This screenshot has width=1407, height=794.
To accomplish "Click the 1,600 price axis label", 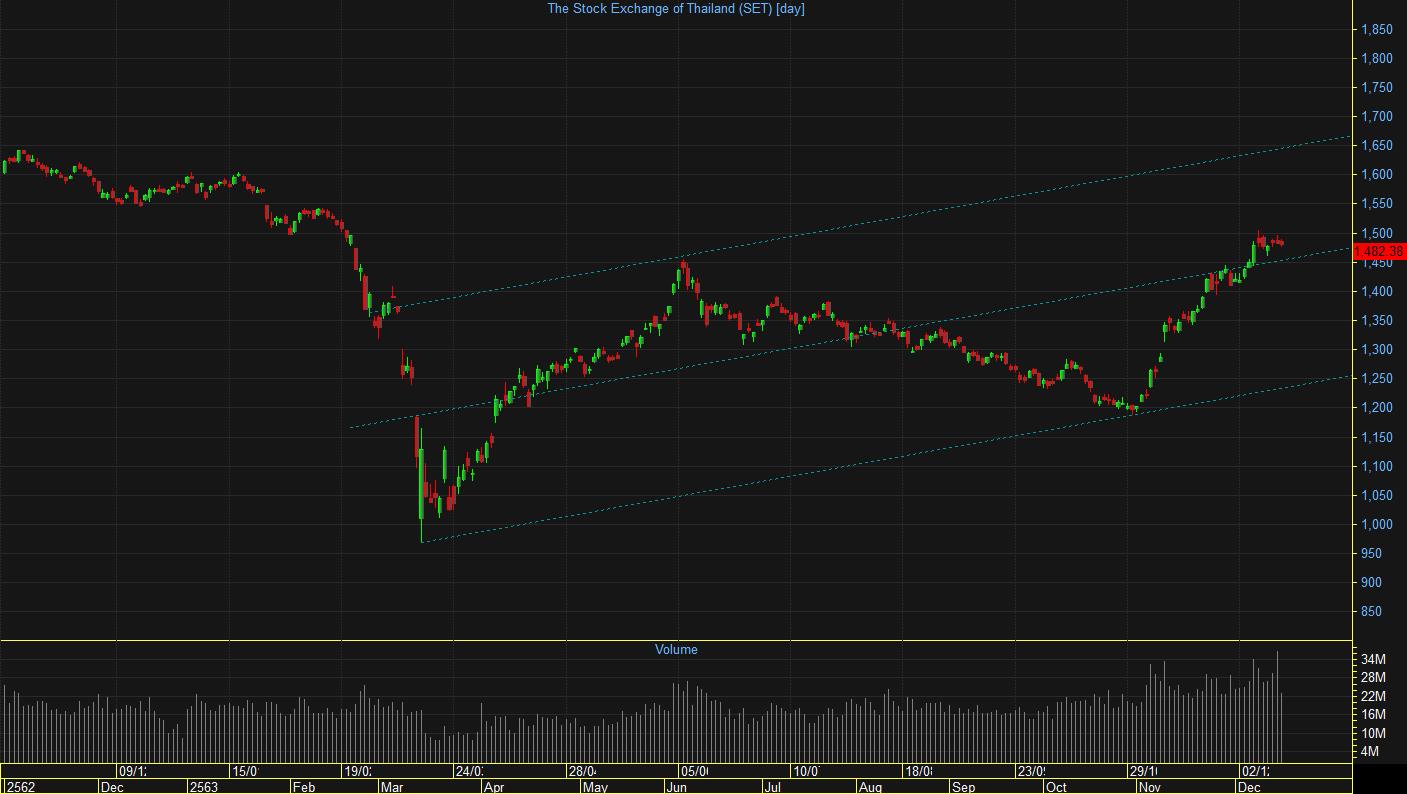I will 1377,175.
